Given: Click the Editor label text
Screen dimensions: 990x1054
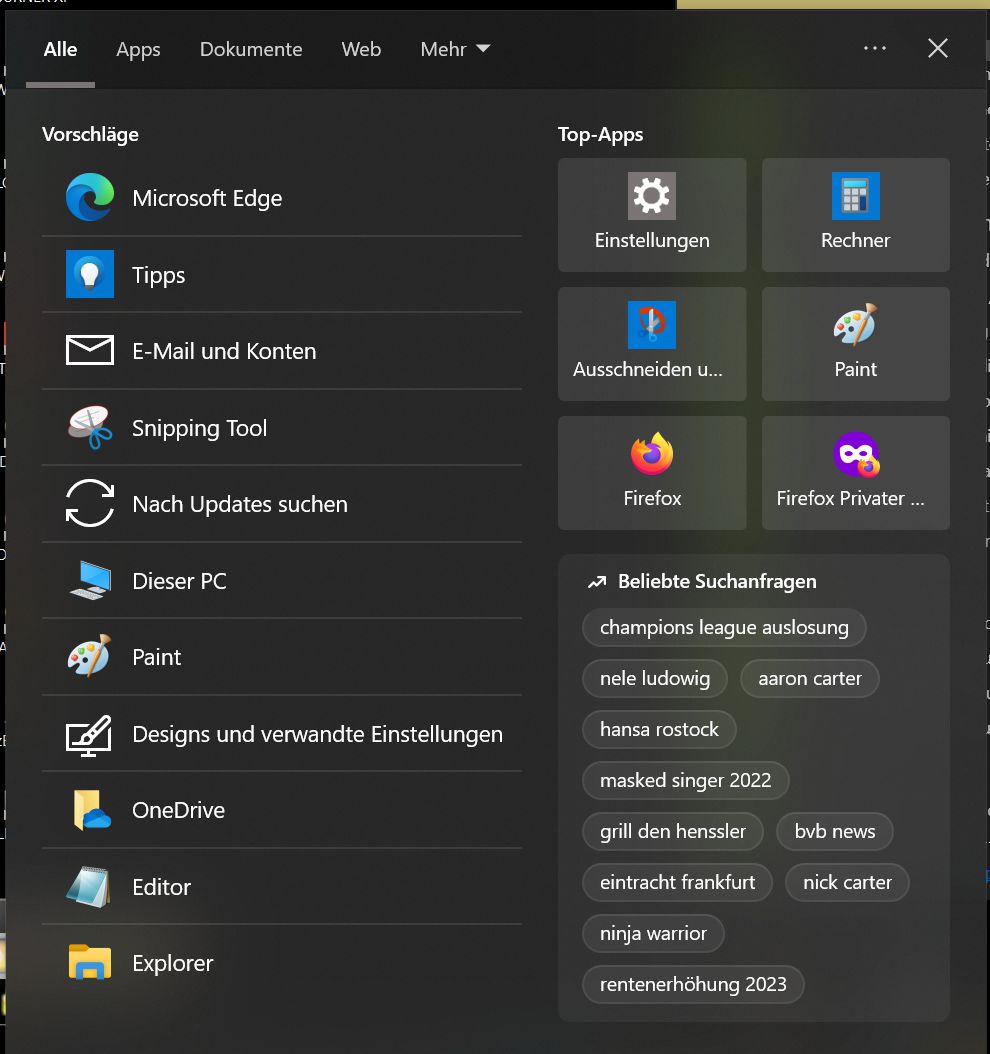Looking at the screenshot, I should (x=161, y=887).
